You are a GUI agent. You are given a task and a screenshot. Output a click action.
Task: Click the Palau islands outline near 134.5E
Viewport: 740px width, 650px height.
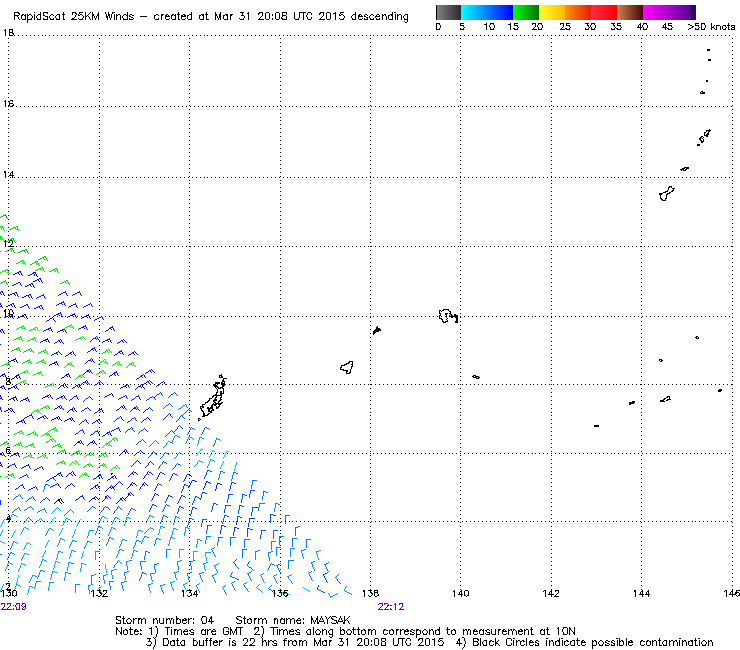click(213, 397)
